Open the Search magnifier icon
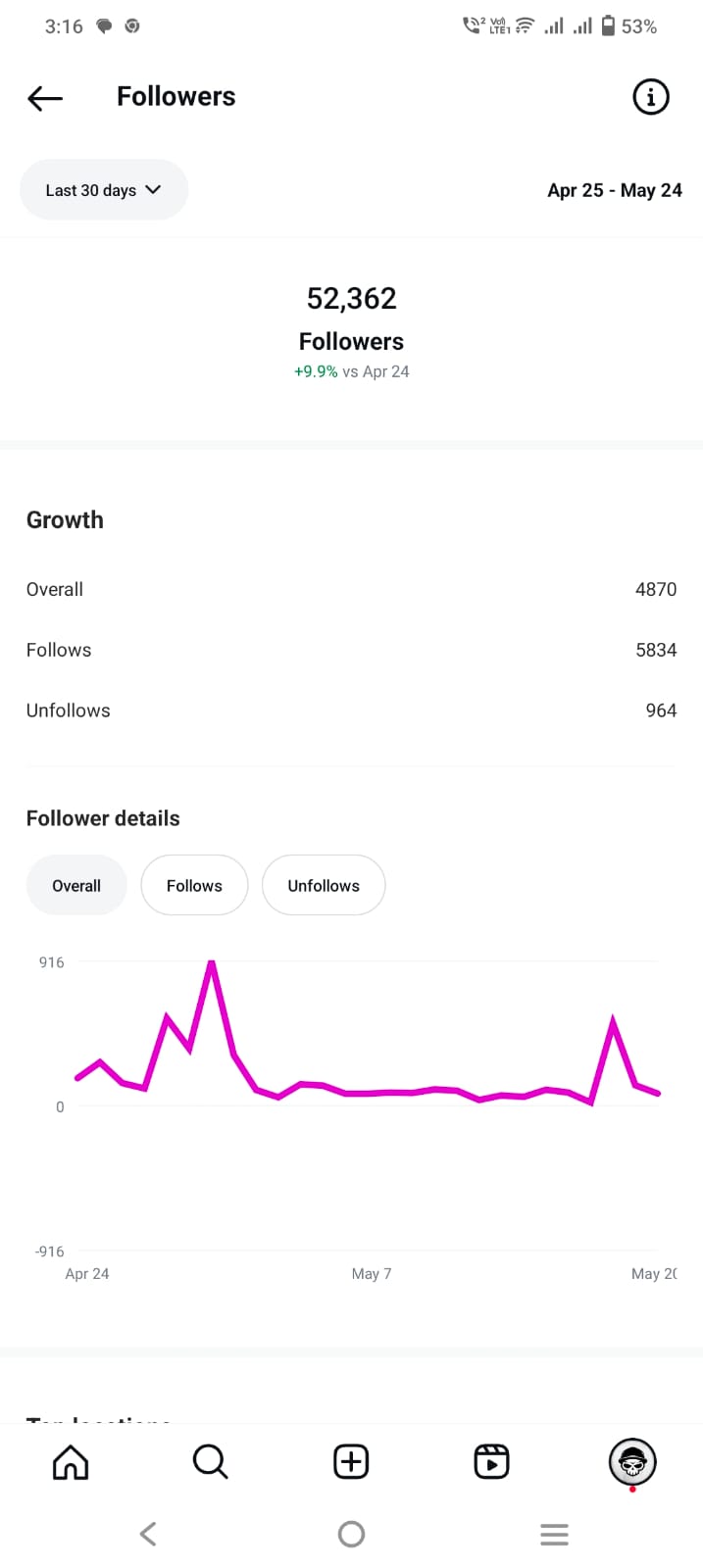Image resolution: width=703 pixels, height=1568 pixels. pos(210,1461)
